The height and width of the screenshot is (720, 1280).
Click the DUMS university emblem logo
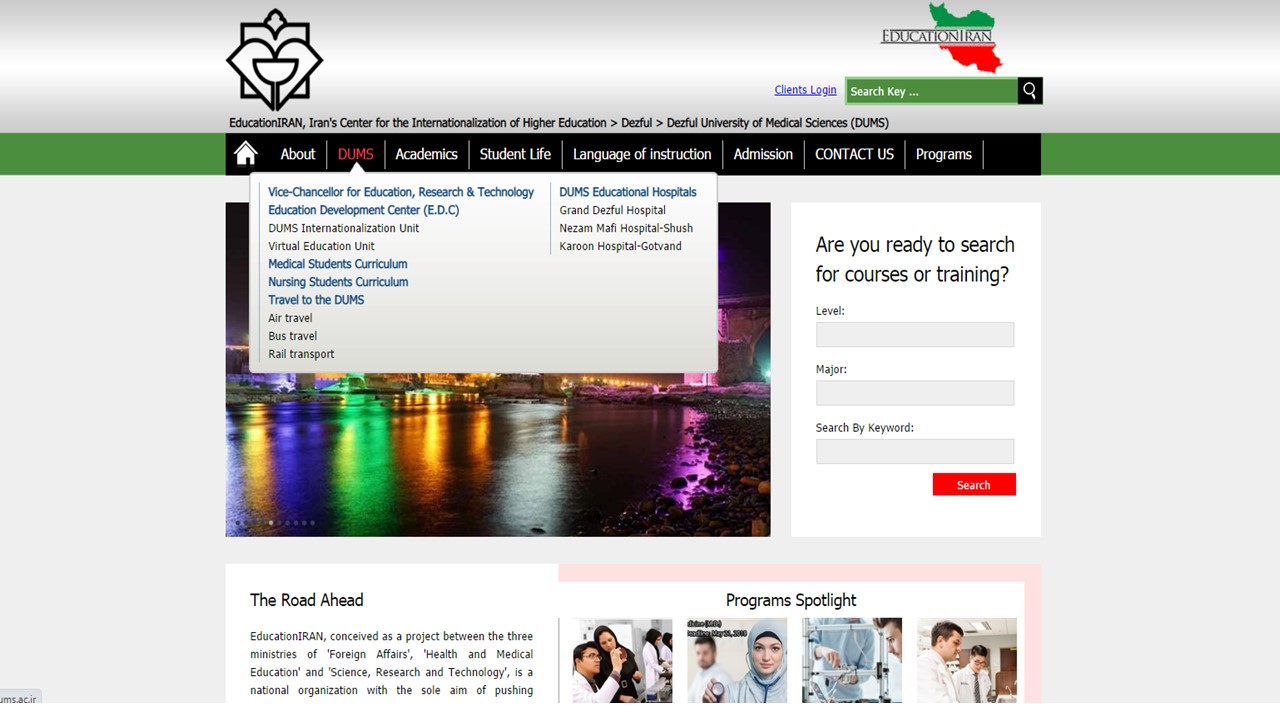(x=274, y=60)
